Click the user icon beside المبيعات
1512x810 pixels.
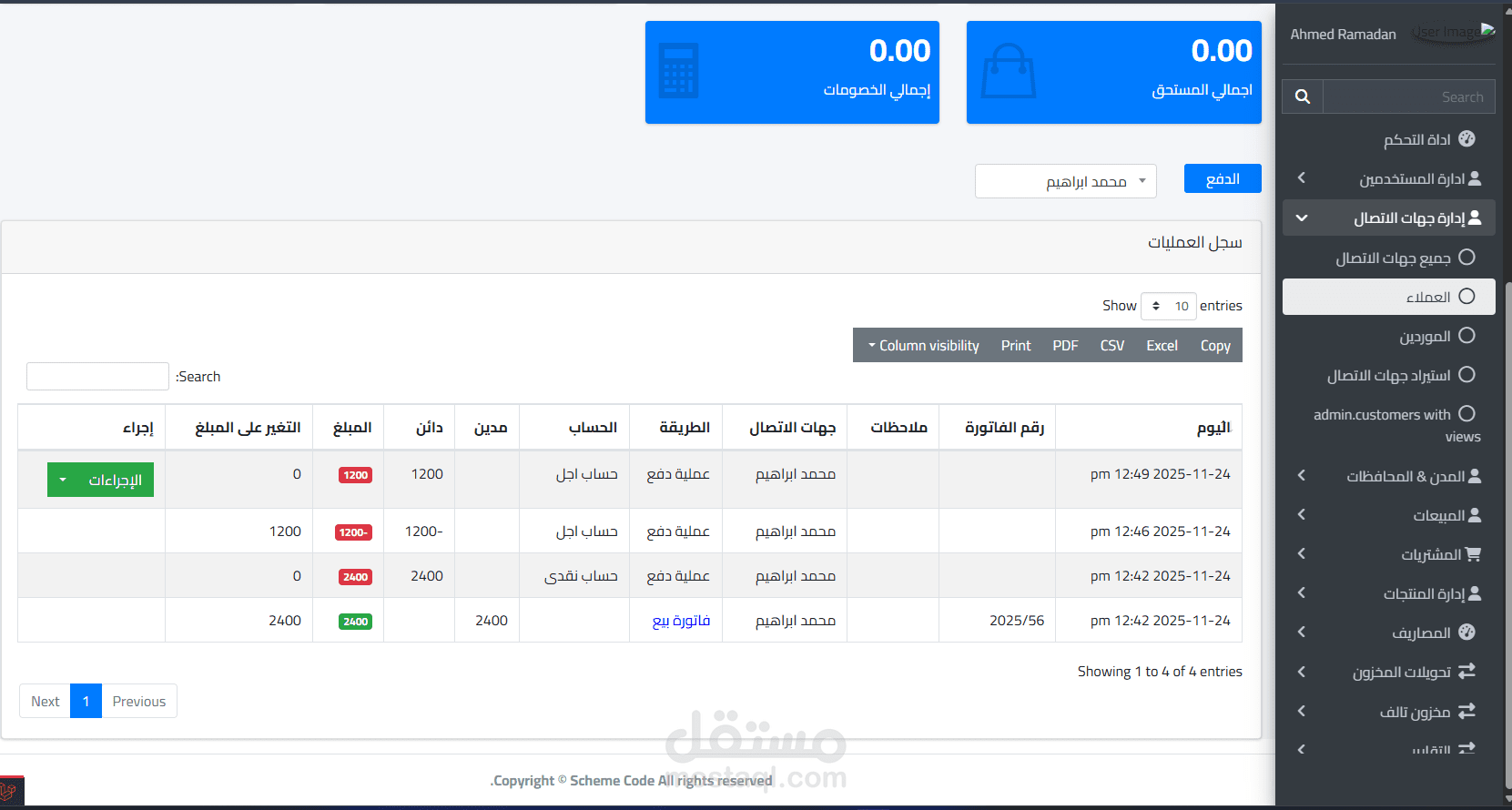pos(1475,515)
